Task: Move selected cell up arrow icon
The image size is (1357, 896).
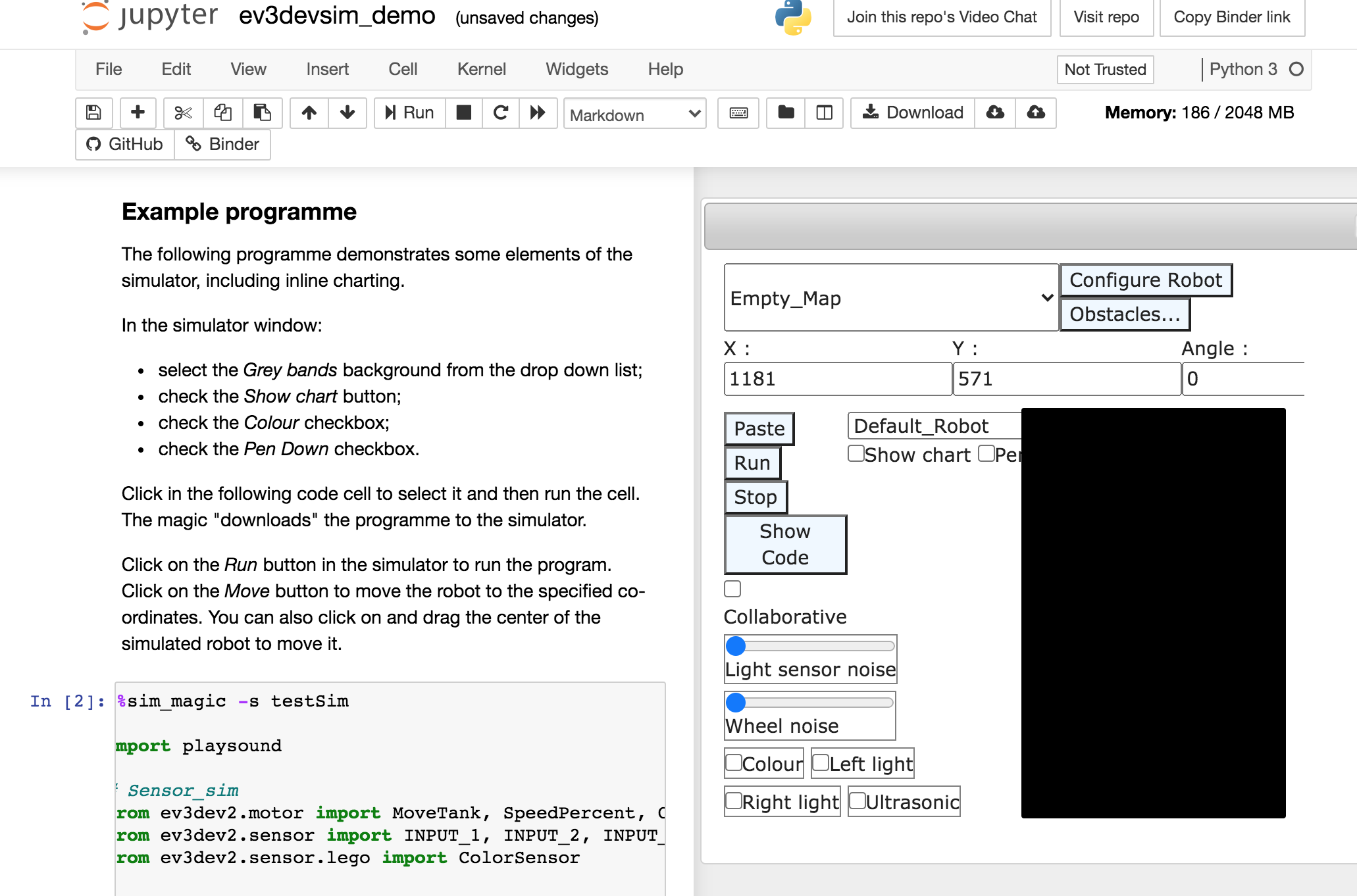Action: [x=309, y=112]
